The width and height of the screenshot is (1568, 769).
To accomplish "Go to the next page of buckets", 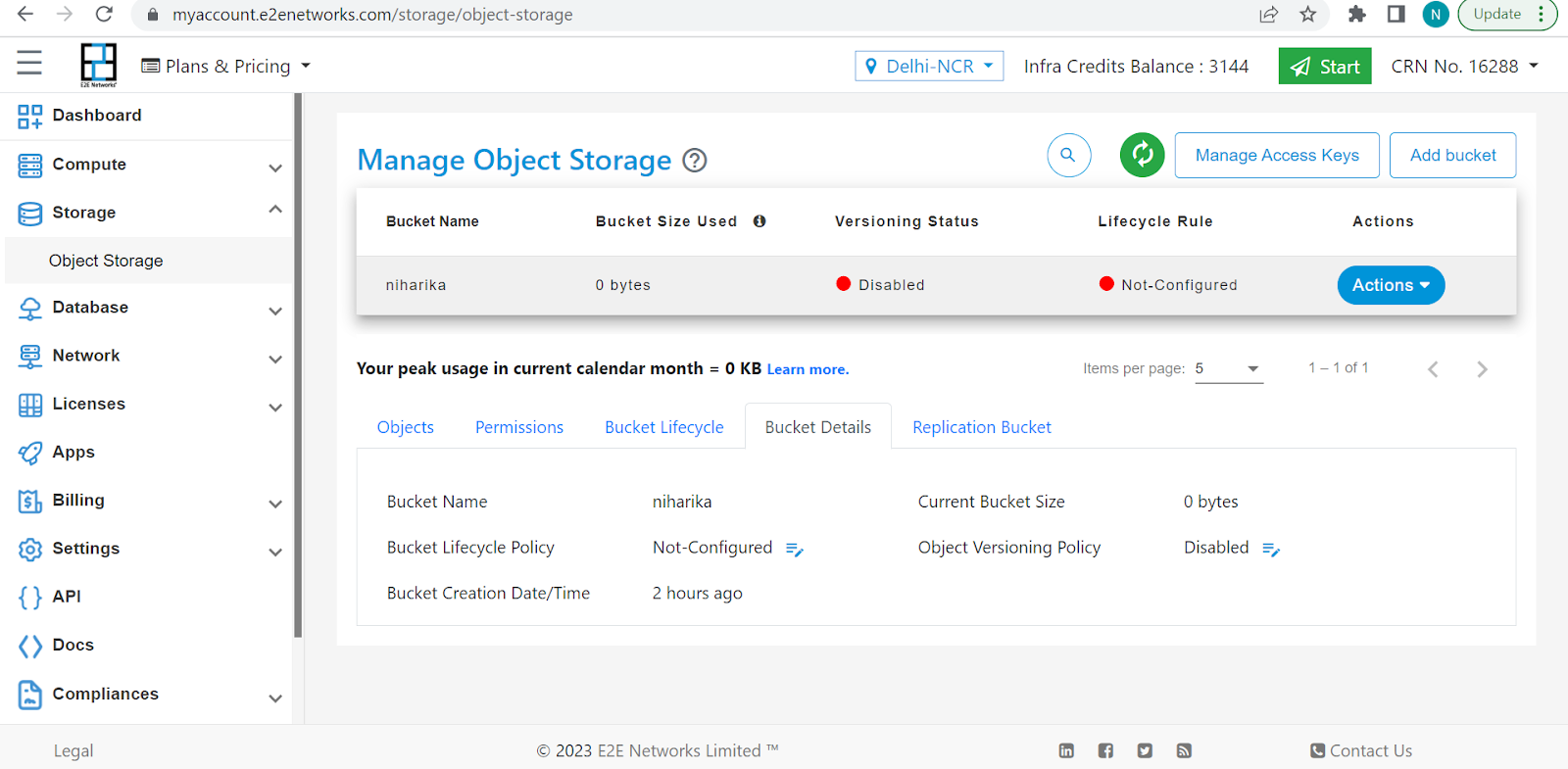I will click(x=1482, y=369).
